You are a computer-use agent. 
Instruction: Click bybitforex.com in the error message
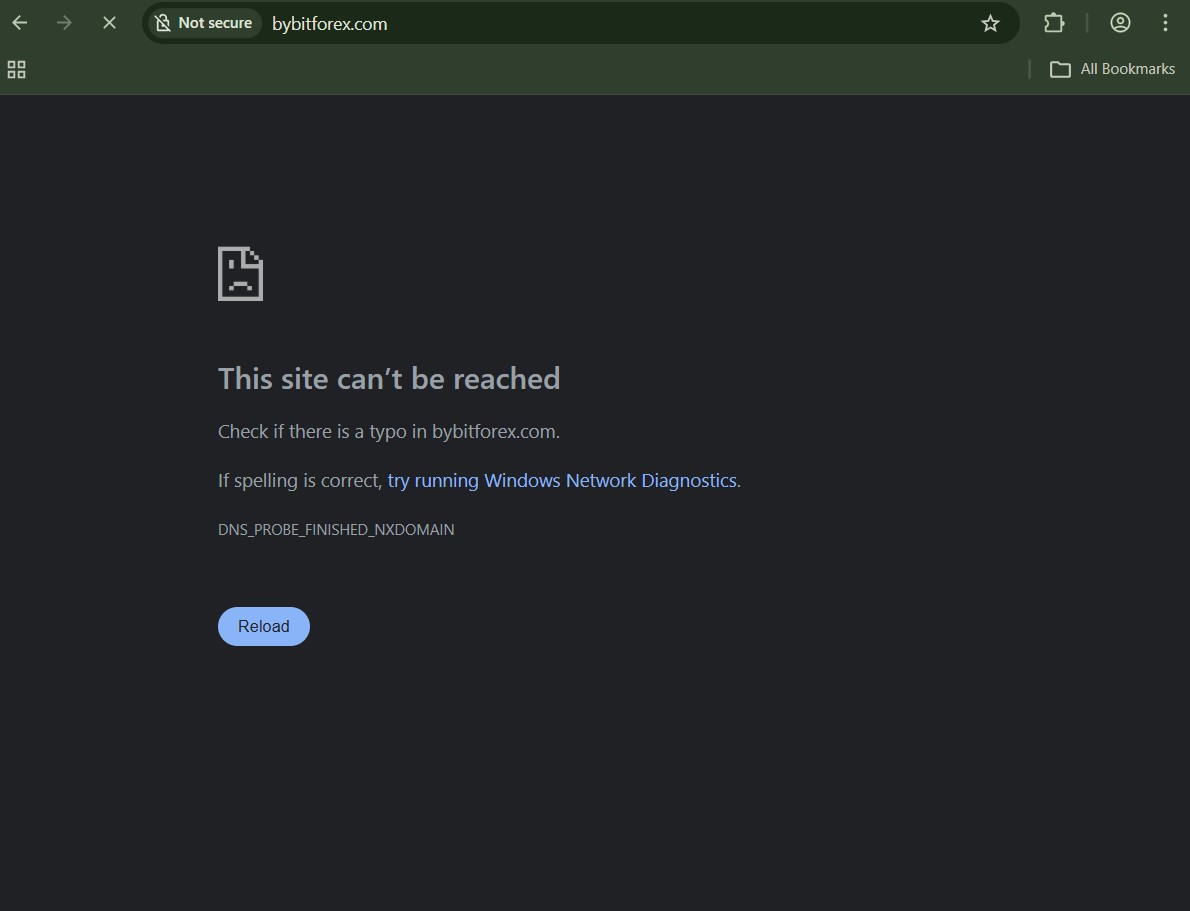click(494, 432)
